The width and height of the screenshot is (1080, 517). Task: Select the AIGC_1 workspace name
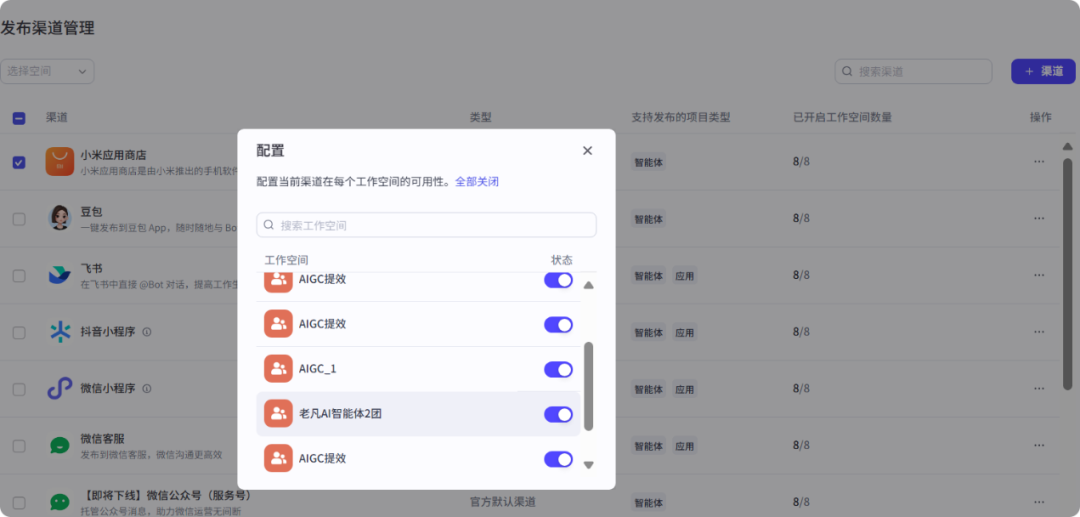coord(318,370)
